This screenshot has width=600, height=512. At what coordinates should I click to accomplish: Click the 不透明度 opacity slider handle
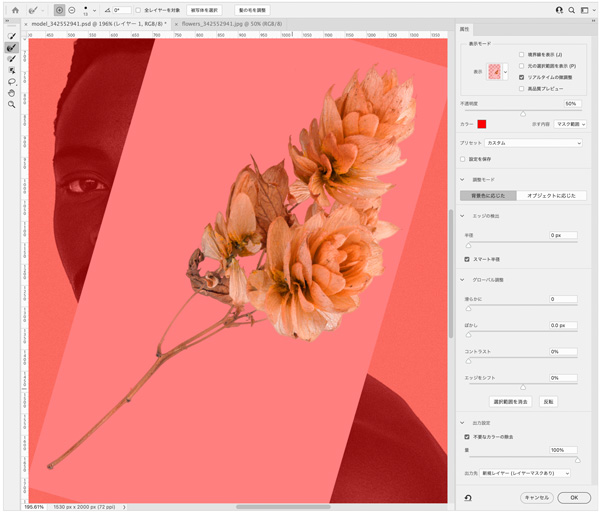(523, 114)
